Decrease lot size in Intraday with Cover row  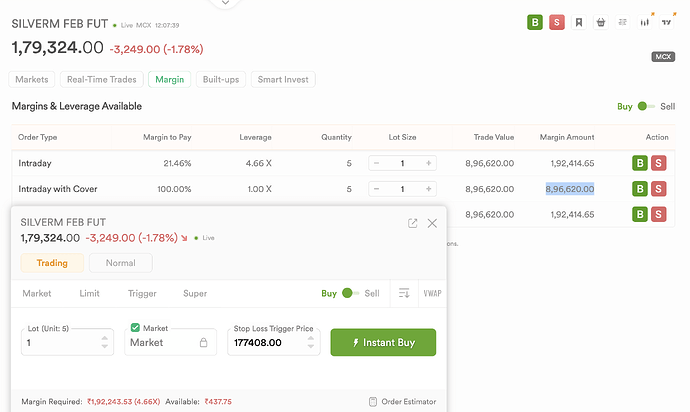tap(376, 189)
